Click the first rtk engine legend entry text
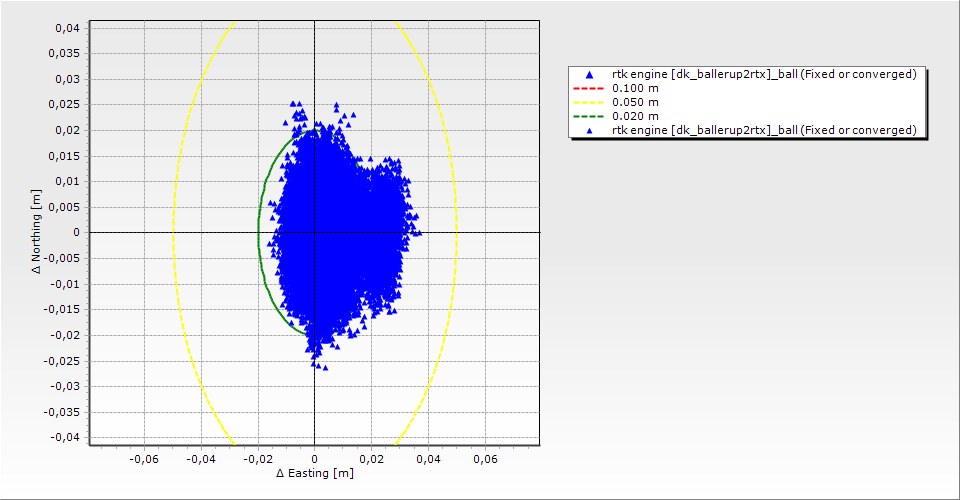This screenshot has height=500, width=960. tap(764, 74)
